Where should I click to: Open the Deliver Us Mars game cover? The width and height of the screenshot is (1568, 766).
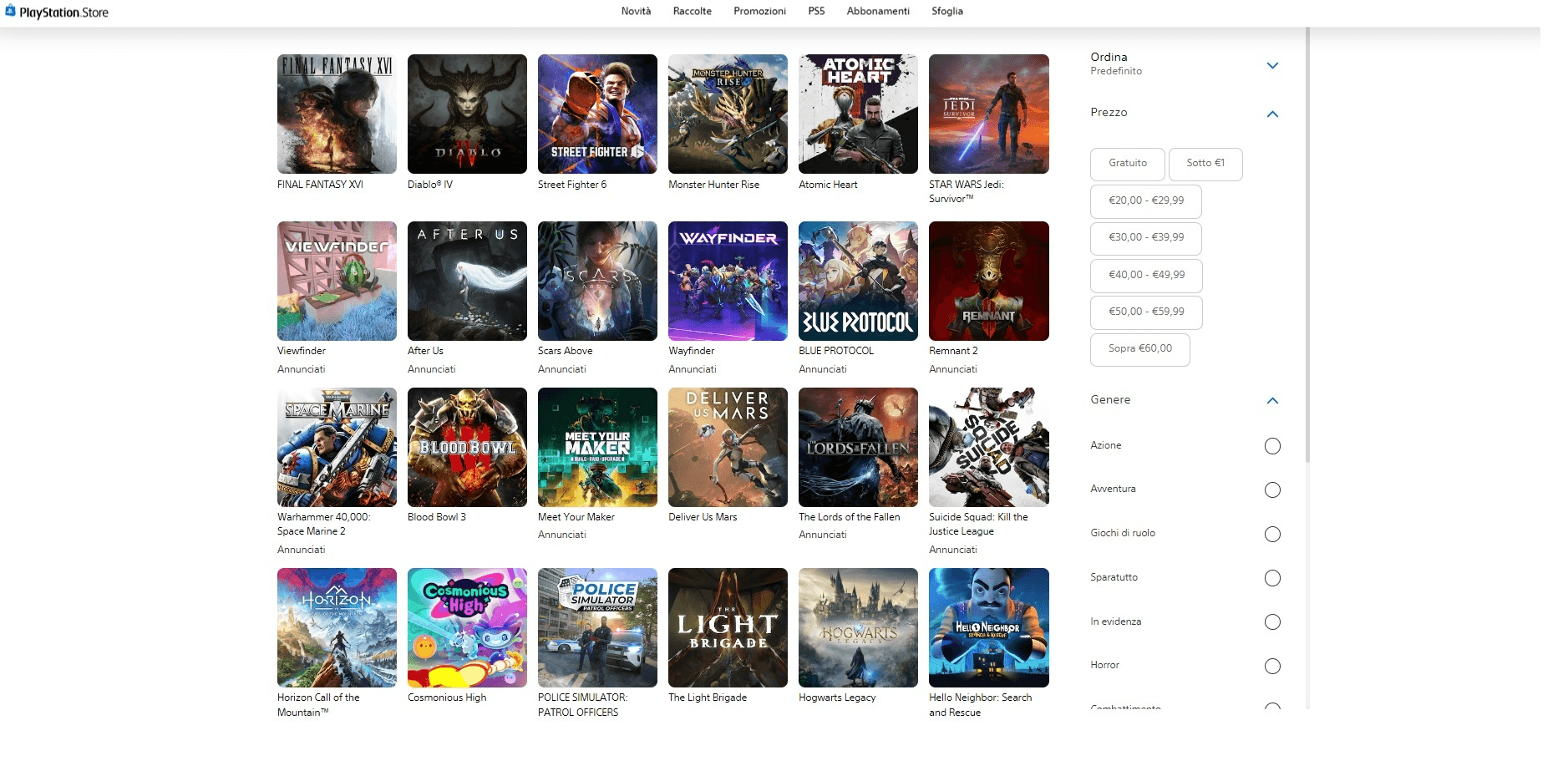pos(728,447)
